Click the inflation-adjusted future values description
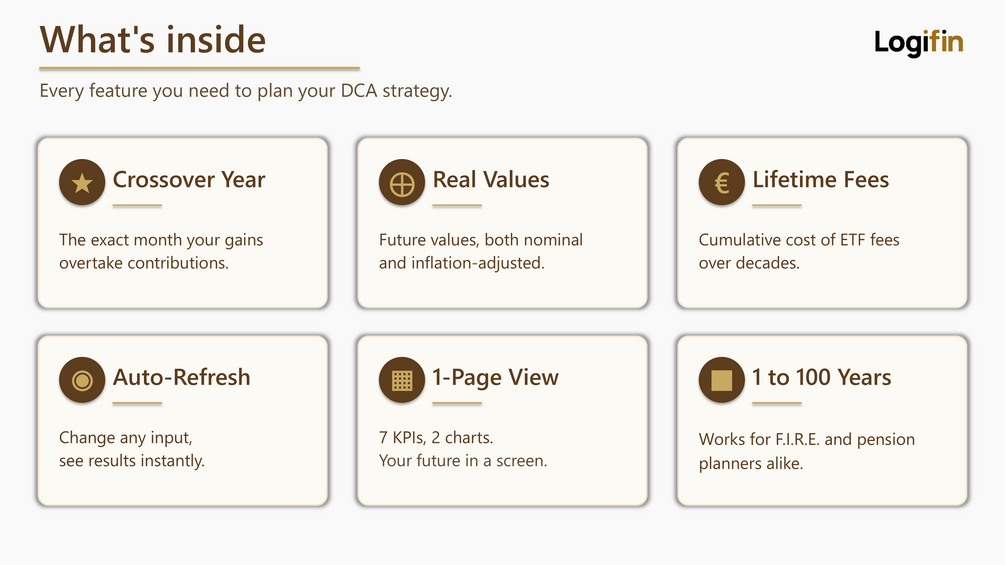The height and width of the screenshot is (565, 1005). tap(481, 251)
